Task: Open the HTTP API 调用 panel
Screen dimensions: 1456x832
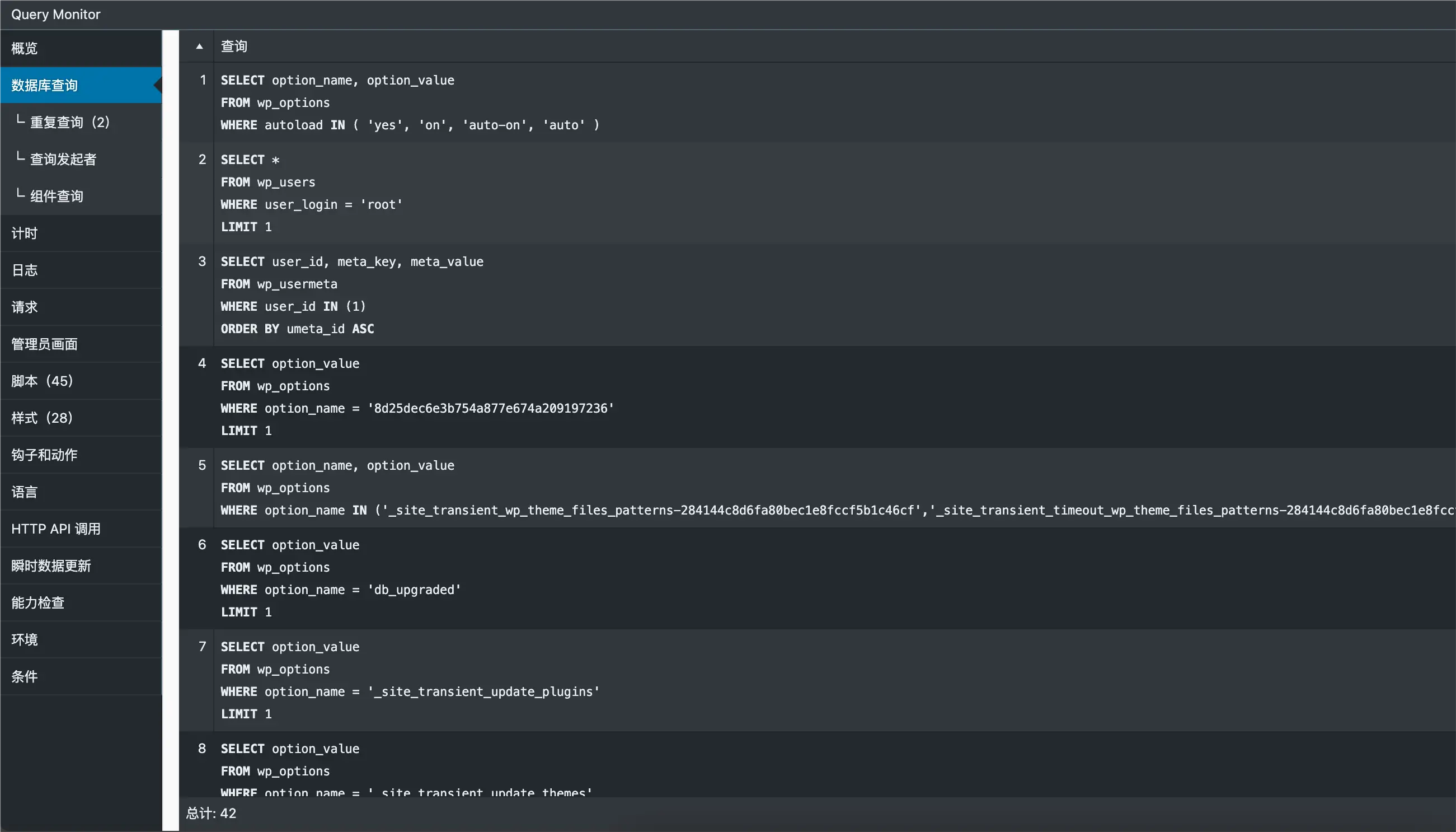Action: tap(81, 529)
